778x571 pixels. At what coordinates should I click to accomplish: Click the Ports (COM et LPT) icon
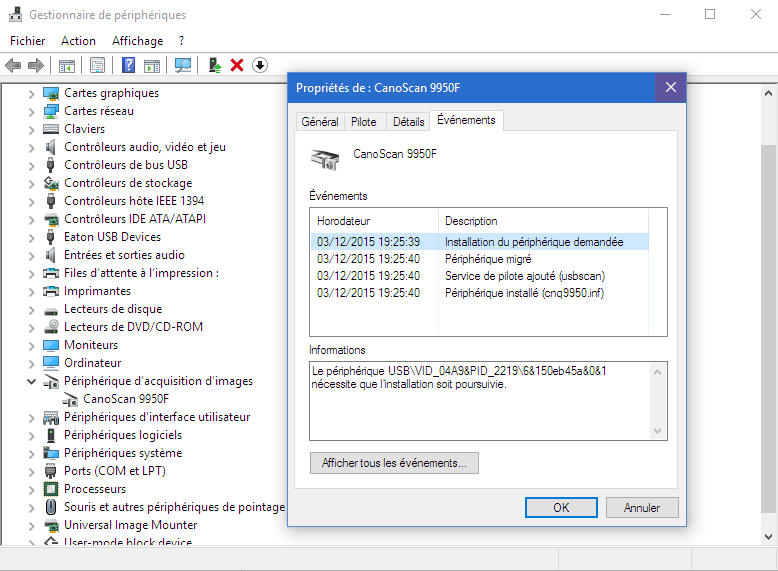click(50, 471)
